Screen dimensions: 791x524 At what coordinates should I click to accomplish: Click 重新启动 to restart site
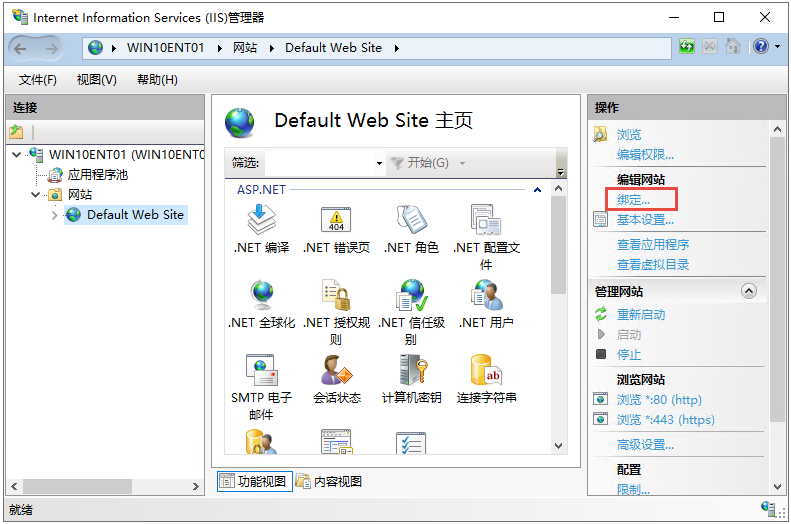pyautogui.click(x=641, y=315)
